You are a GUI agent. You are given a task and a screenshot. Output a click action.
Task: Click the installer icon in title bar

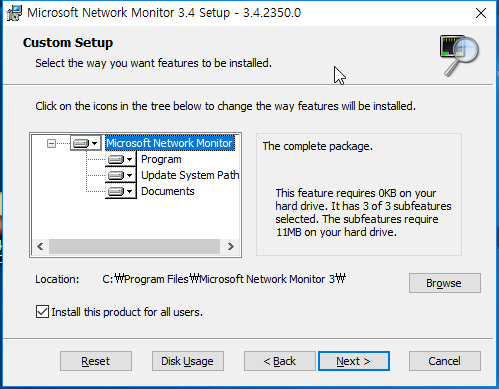pyautogui.click(x=14, y=13)
